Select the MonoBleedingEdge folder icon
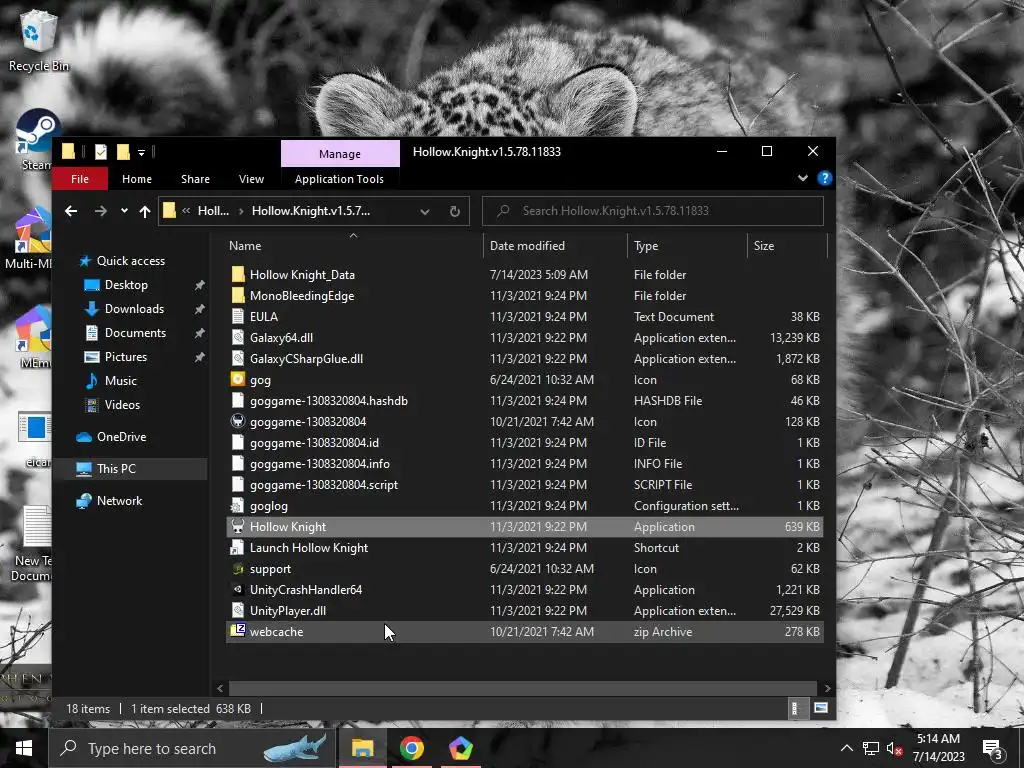 click(238, 295)
